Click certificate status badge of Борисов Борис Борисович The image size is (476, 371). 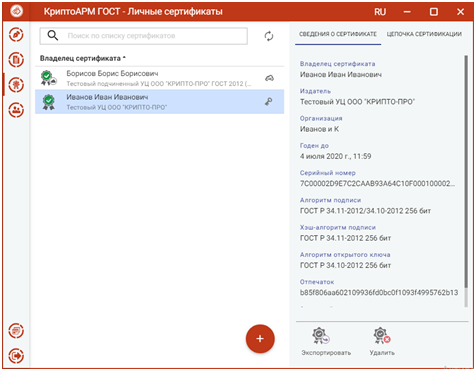point(48,78)
